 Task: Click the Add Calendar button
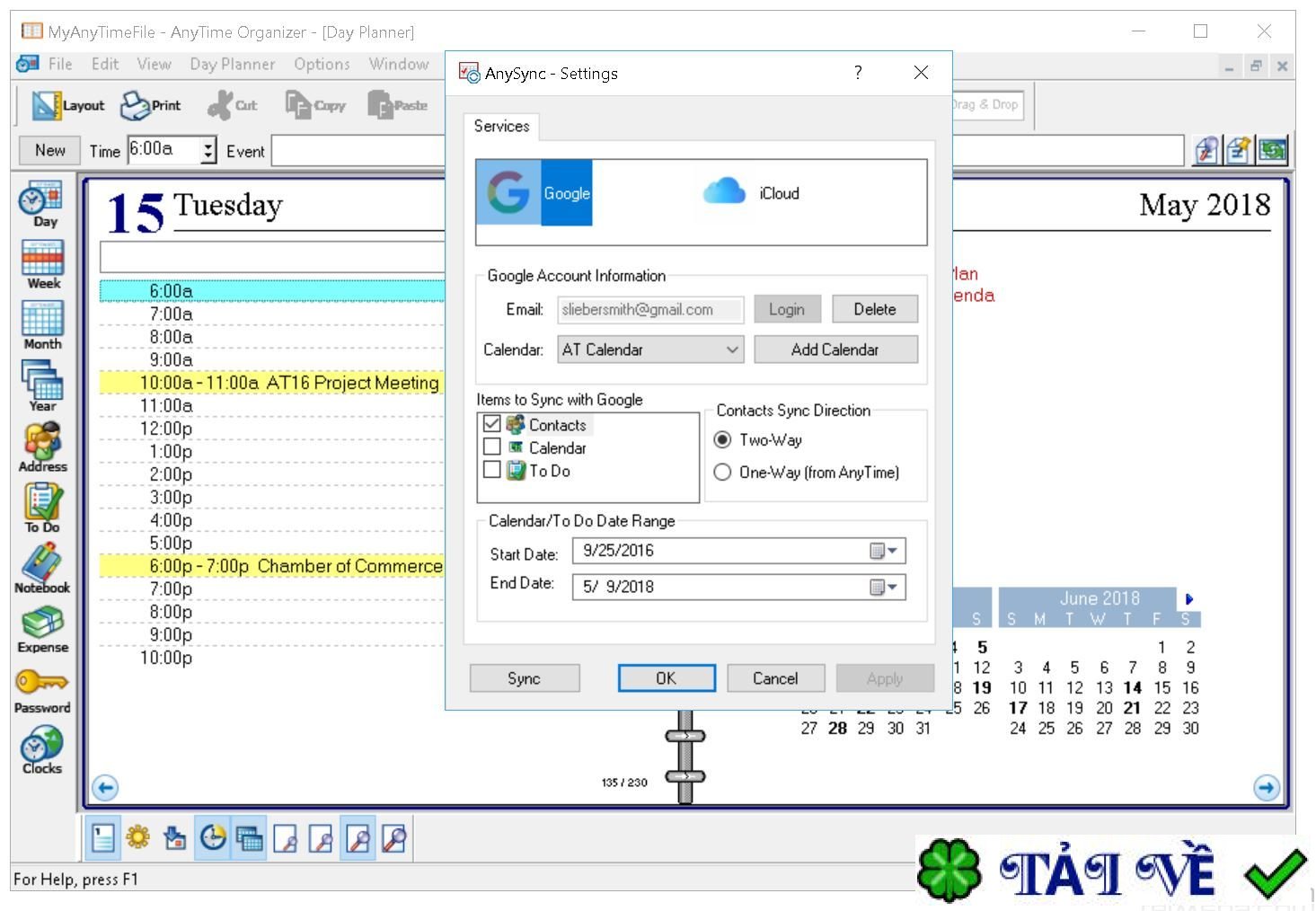(x=835, y=349)
